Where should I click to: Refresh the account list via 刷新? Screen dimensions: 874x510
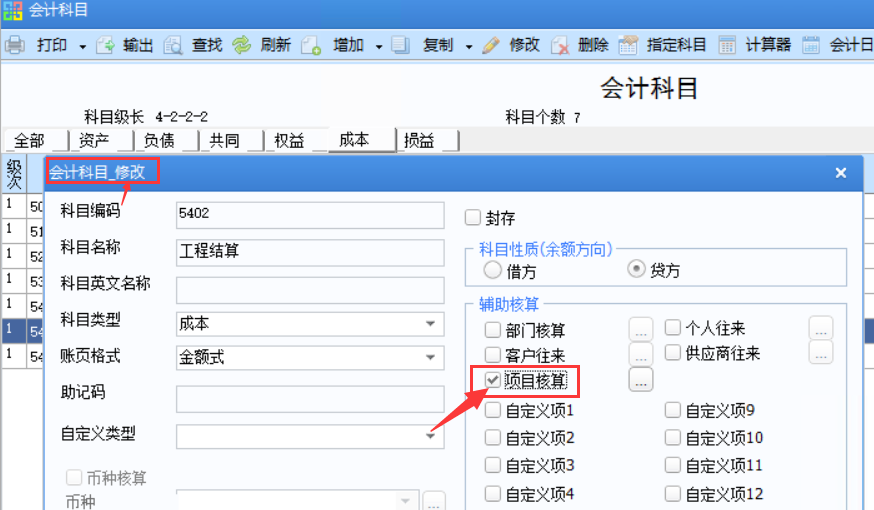pos(242,45)
